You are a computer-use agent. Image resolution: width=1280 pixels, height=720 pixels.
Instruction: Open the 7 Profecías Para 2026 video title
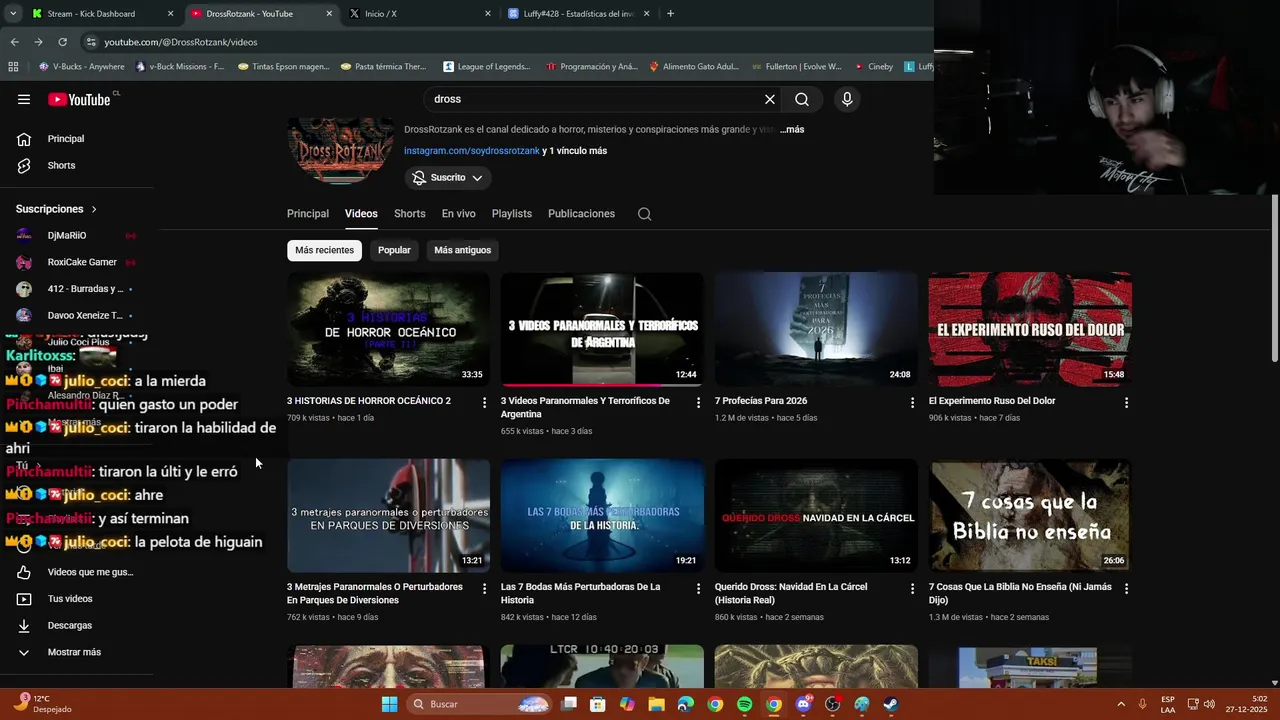coord(761,401)
